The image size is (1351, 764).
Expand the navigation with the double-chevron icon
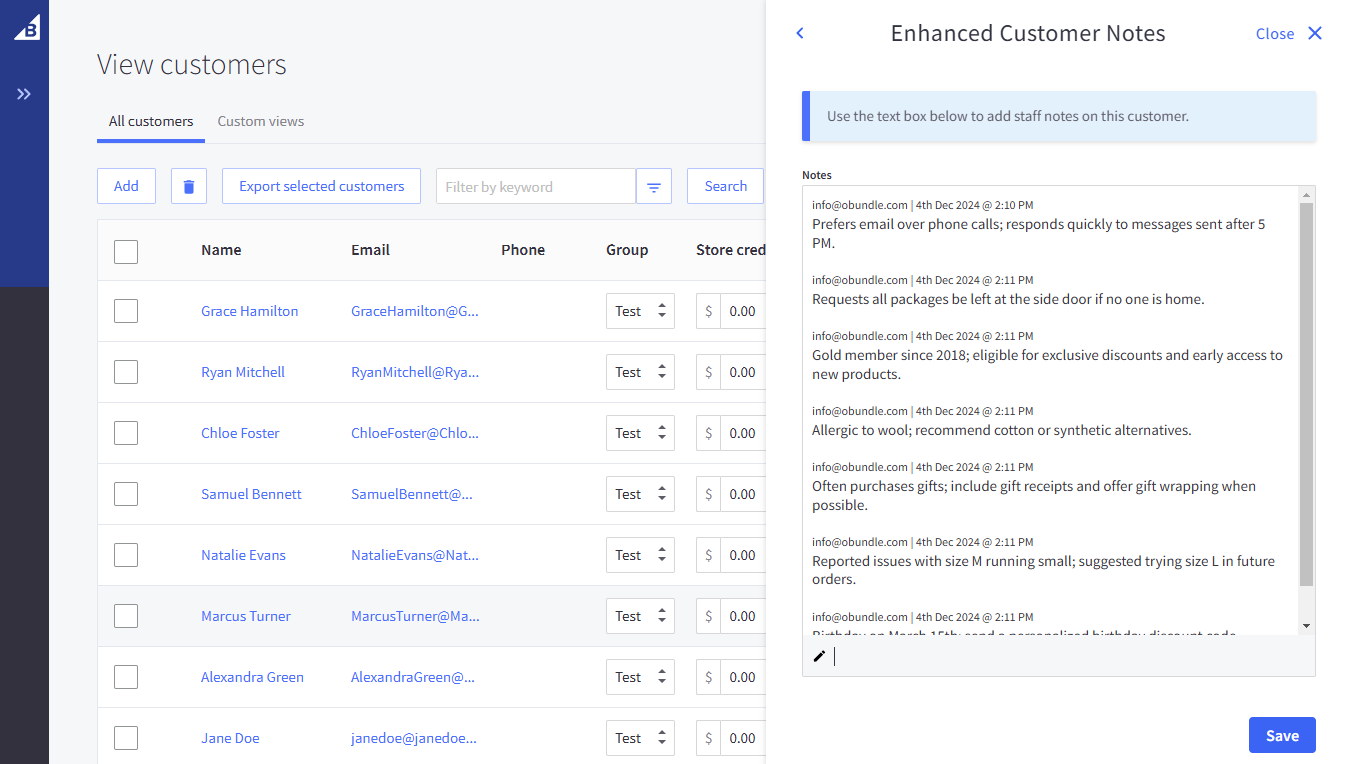(24, 93)
